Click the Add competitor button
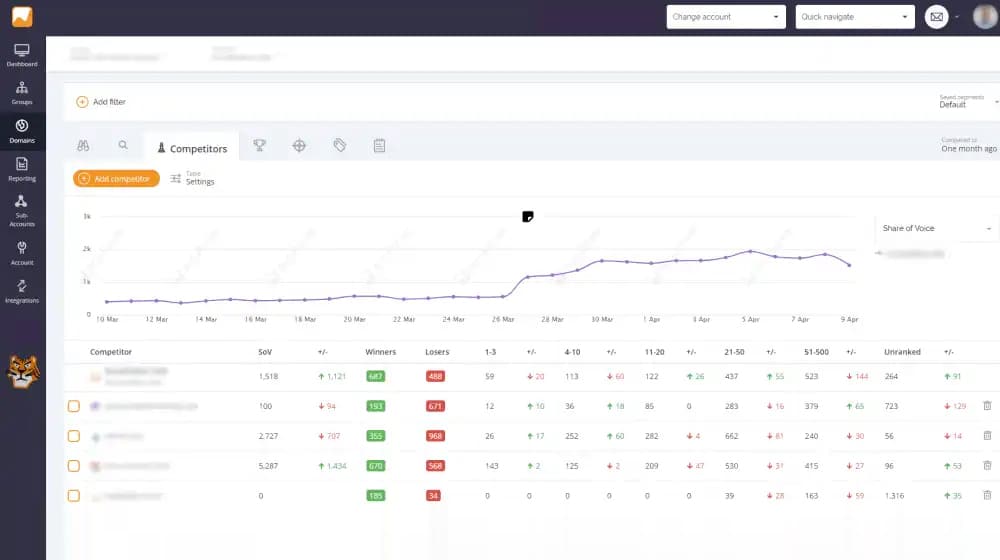Screen dimensions: 1000x560 point(116,179)
